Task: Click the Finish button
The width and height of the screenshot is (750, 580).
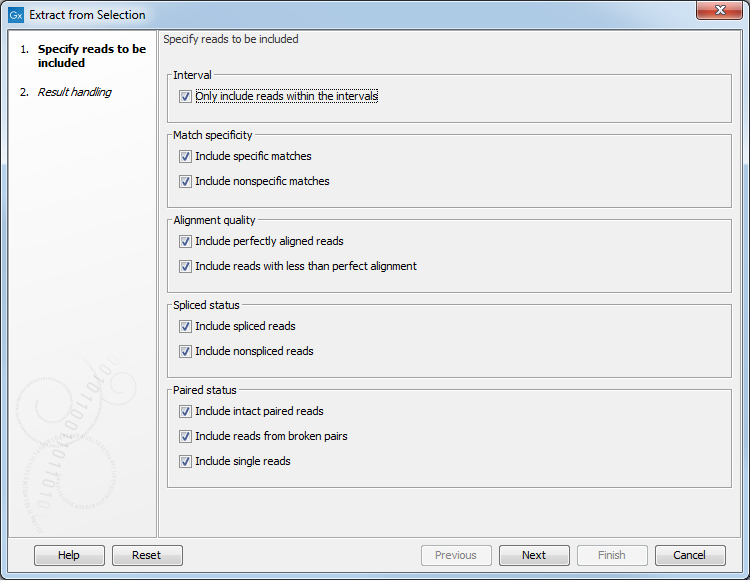Action: click(x=612, y=555)
